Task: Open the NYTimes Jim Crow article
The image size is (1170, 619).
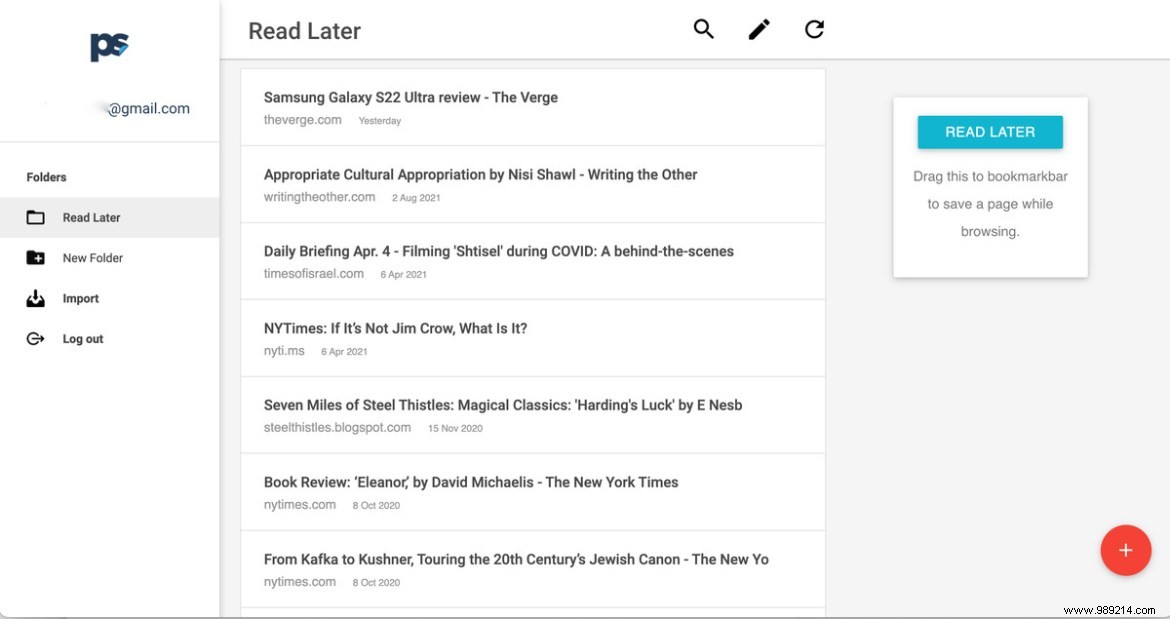Action: [396, 328]
